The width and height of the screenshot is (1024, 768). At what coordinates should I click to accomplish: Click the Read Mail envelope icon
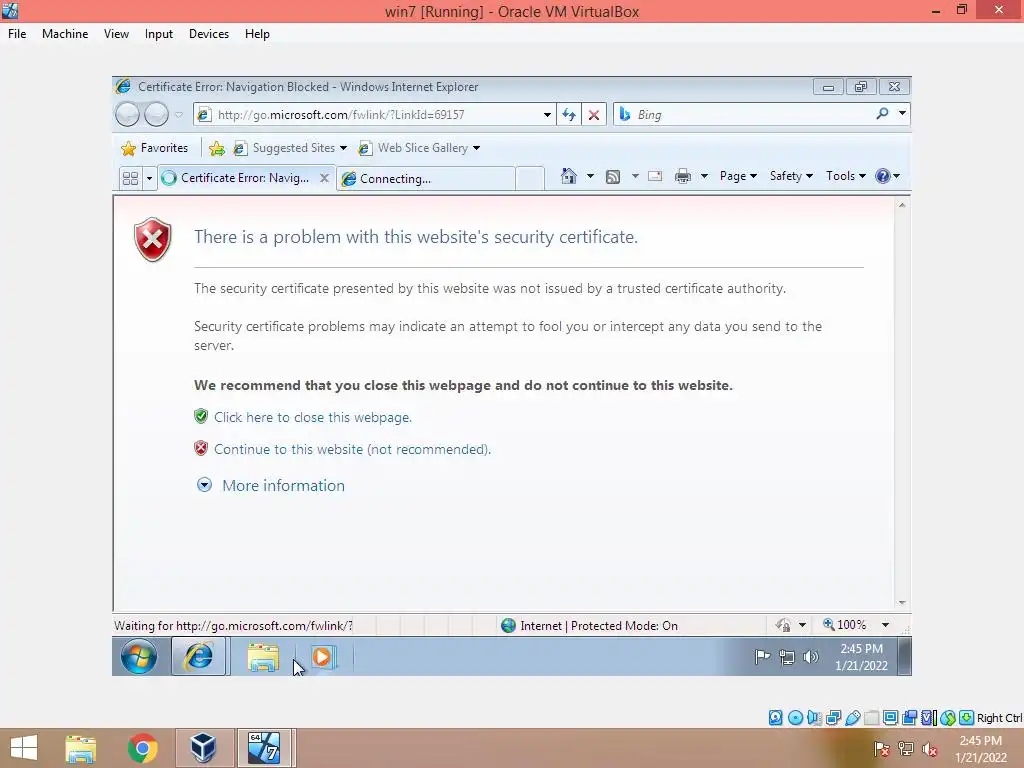[x=655, y=176]
